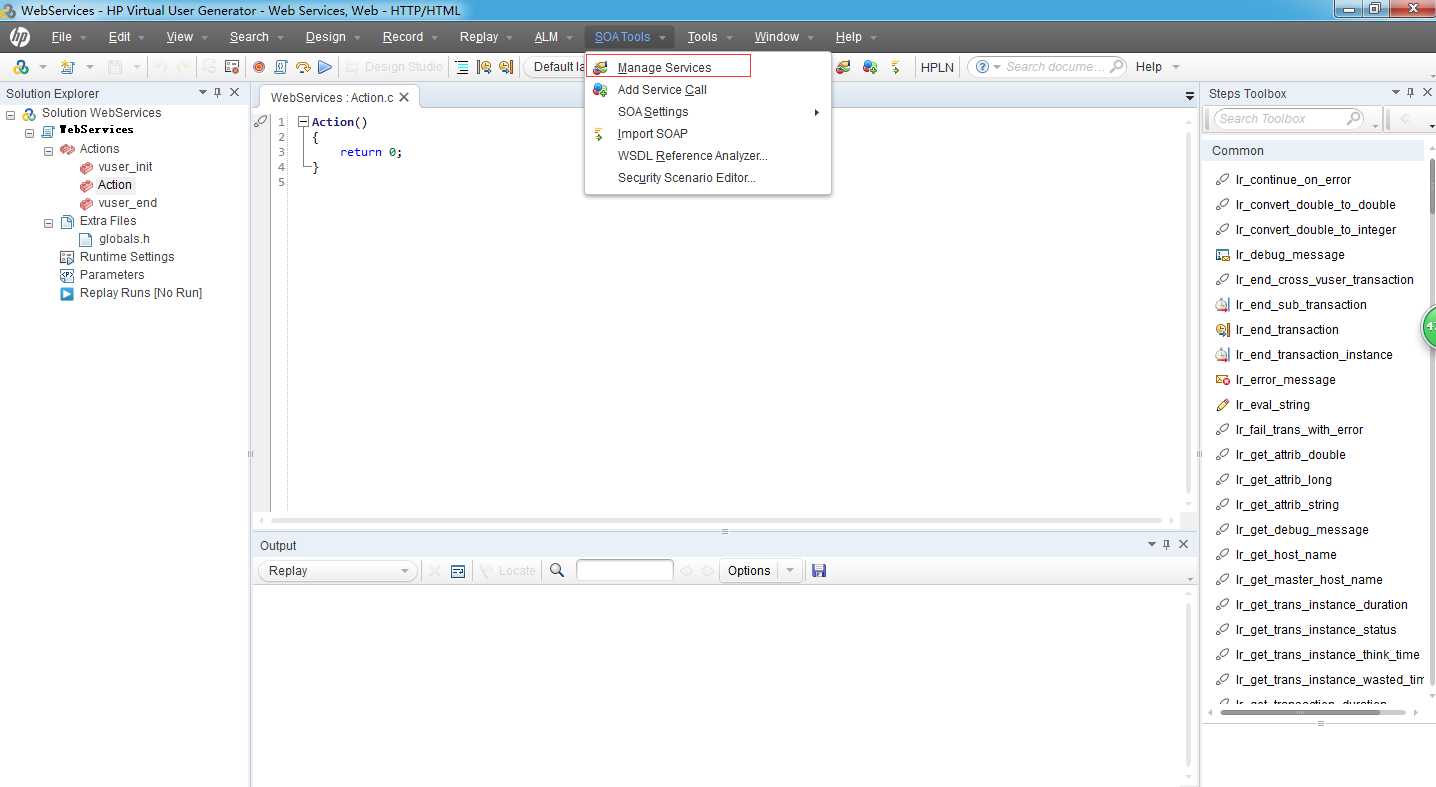
Task: Click the lr_debug_message step icon
Action: pos(1222,255)
